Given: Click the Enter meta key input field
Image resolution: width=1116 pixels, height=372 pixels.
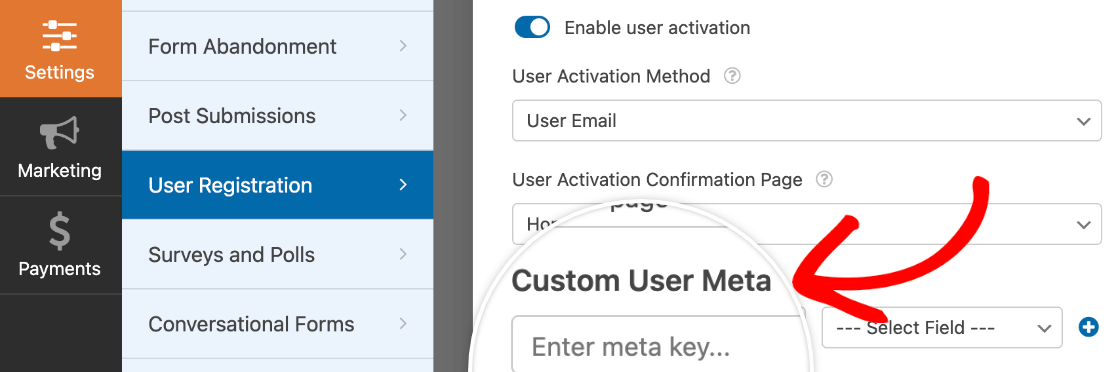Looking at the screenshot, I should coord(658,346).
